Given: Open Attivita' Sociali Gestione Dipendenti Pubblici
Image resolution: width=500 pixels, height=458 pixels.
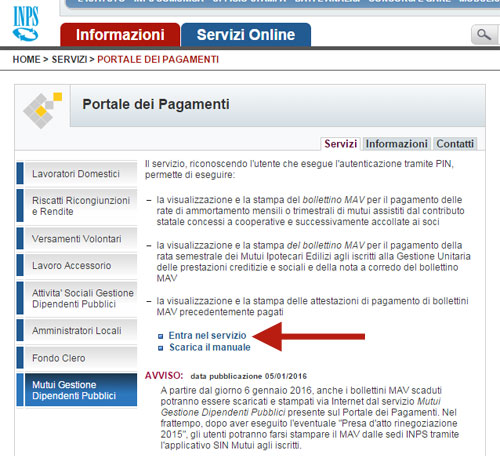Looking at the screenshot, I should tap(77, 298).
